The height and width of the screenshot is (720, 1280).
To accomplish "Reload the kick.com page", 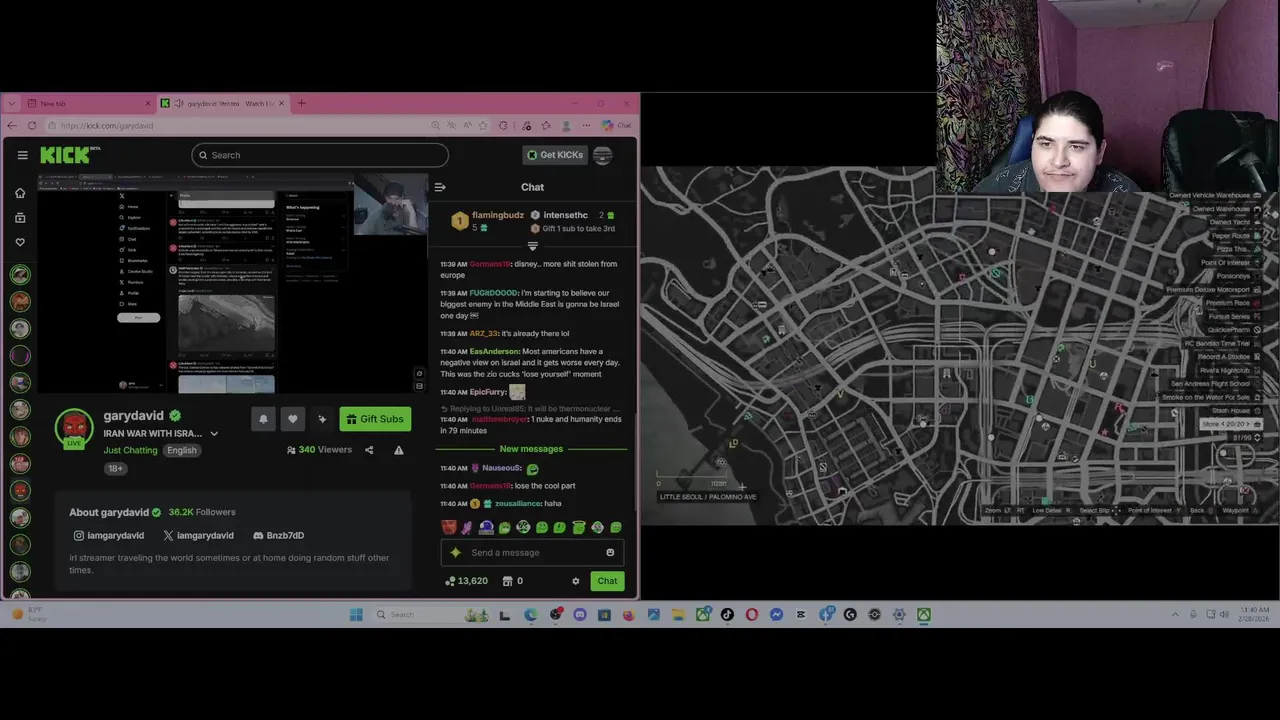I will pyautogui.click(x=32, y=125).
